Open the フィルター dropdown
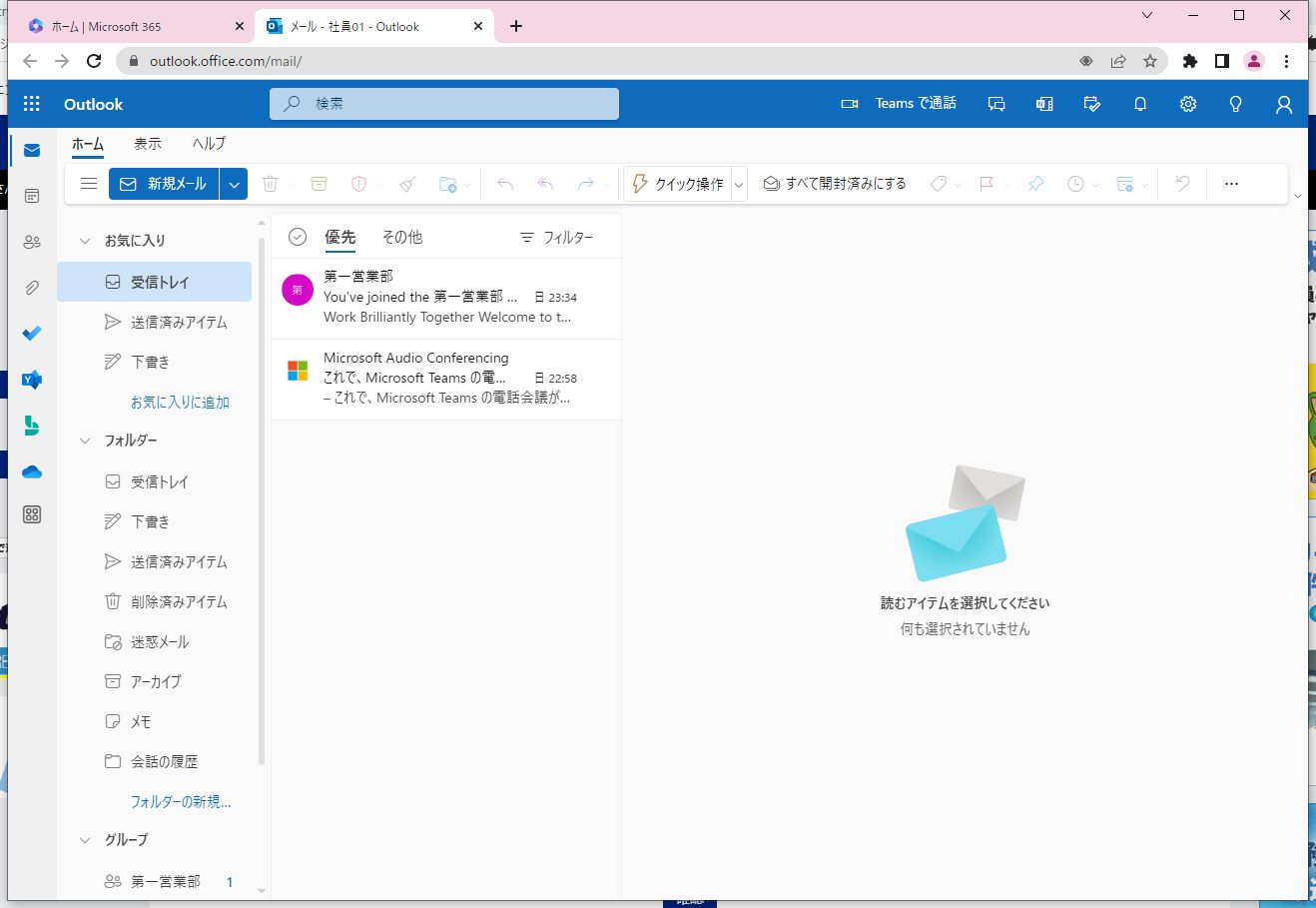The height and width of the screenshot is (908, 1316). point(556,238)
